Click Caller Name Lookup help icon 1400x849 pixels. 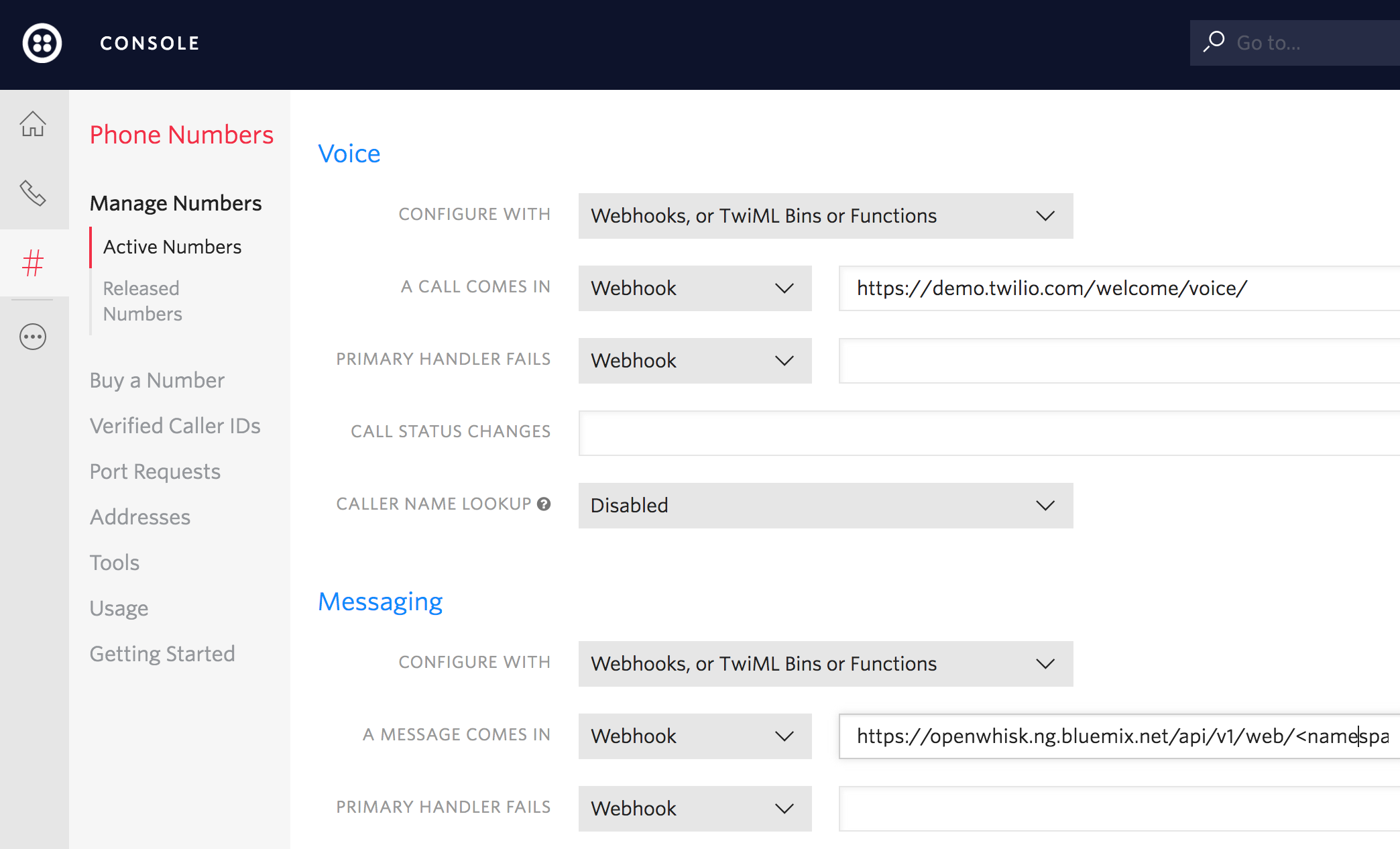click(544, 504)
